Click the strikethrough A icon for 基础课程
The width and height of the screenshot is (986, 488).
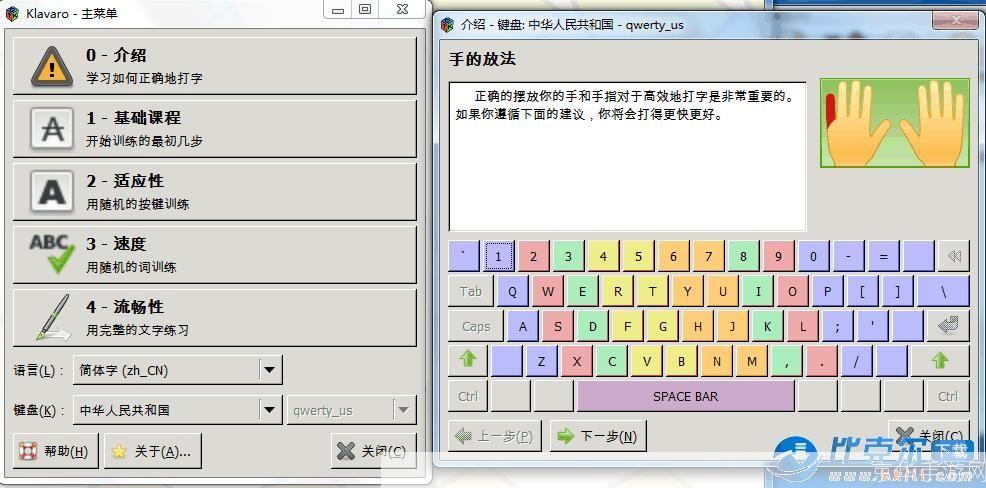(52, 129)
